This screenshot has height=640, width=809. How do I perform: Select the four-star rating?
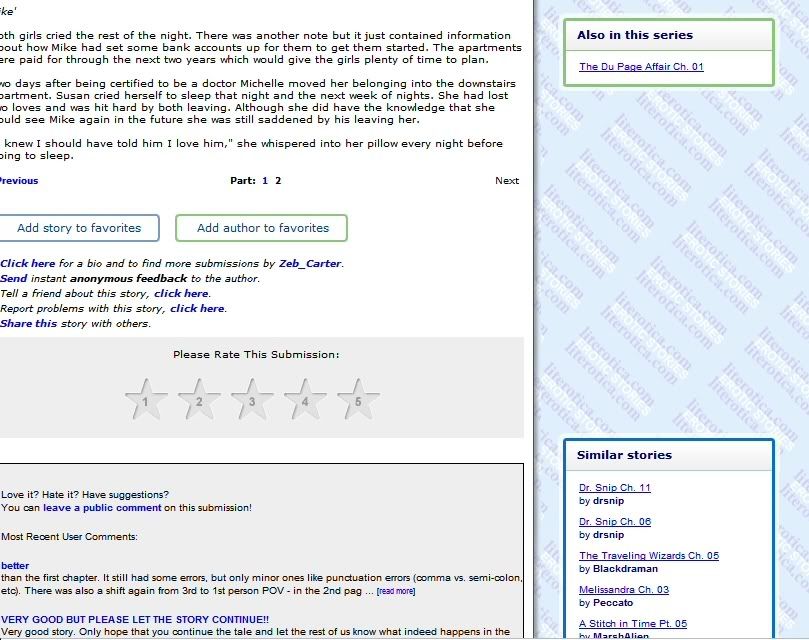[x=305, y=399]
